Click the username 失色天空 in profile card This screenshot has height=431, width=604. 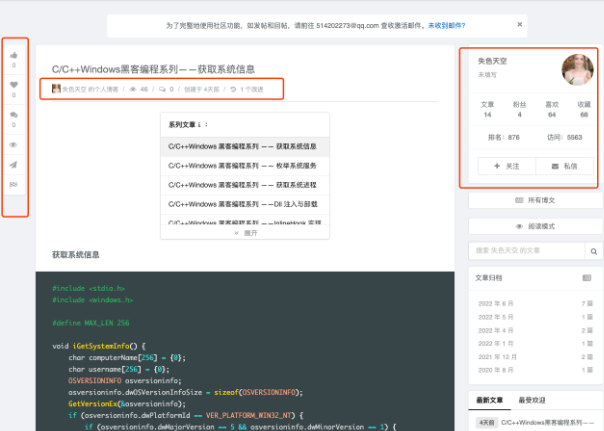pyautogui.click(x=492, y=61)
